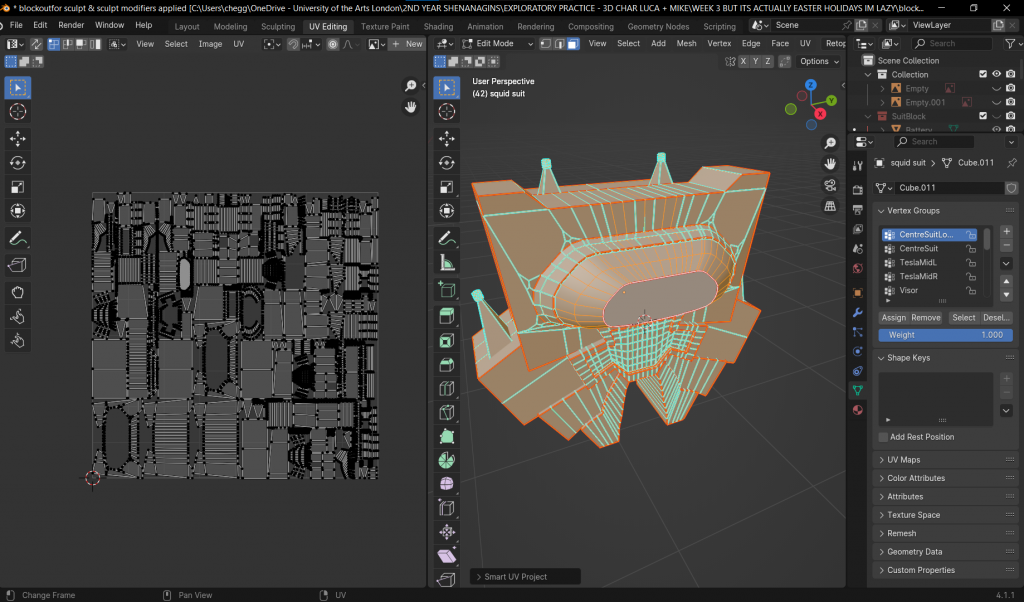Open the Material properties tab
The height and width of the screenshot is (602, 1024).
click(x=857, y=410)
